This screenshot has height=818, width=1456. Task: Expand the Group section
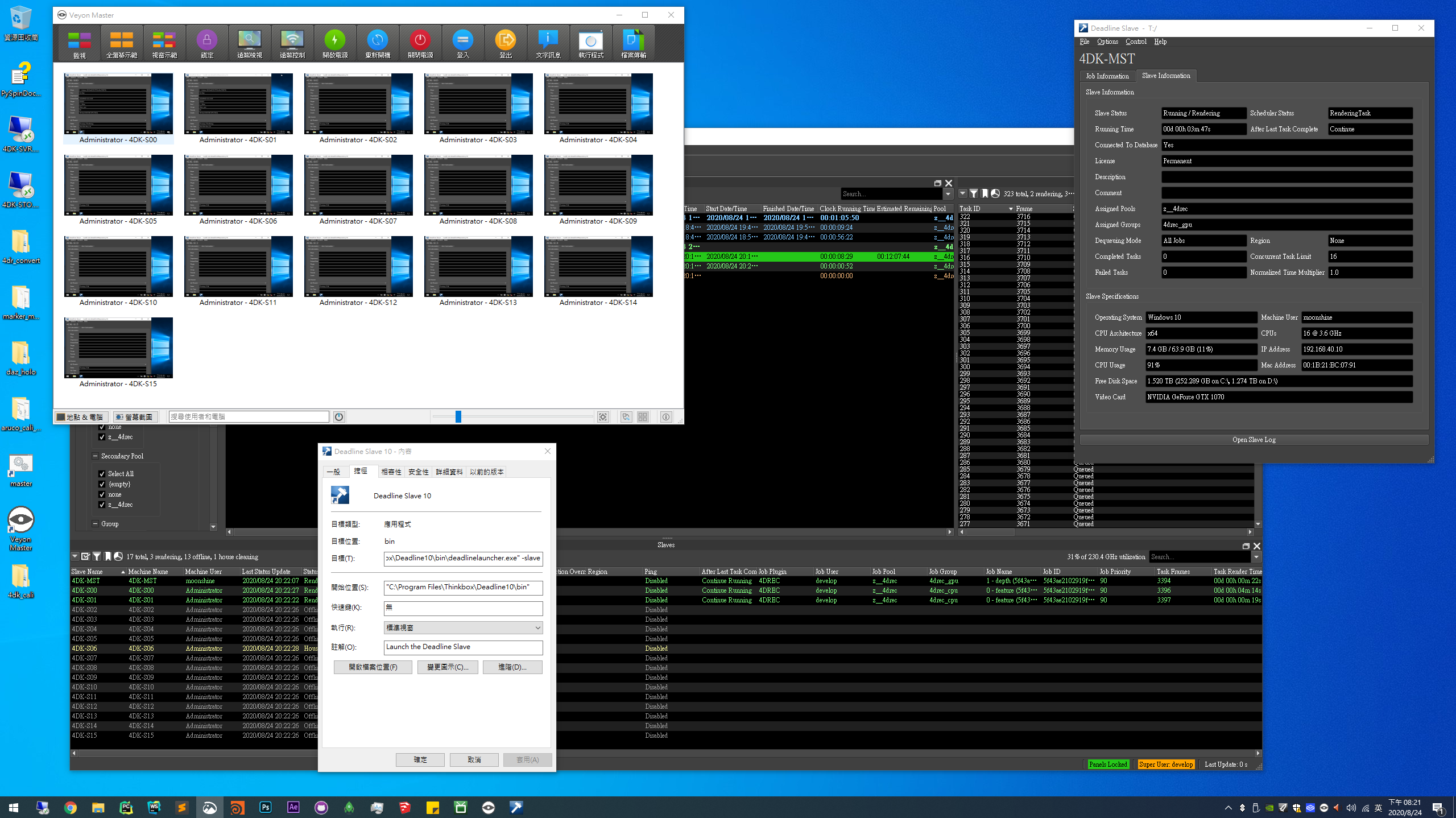click(x=95, y=524)
